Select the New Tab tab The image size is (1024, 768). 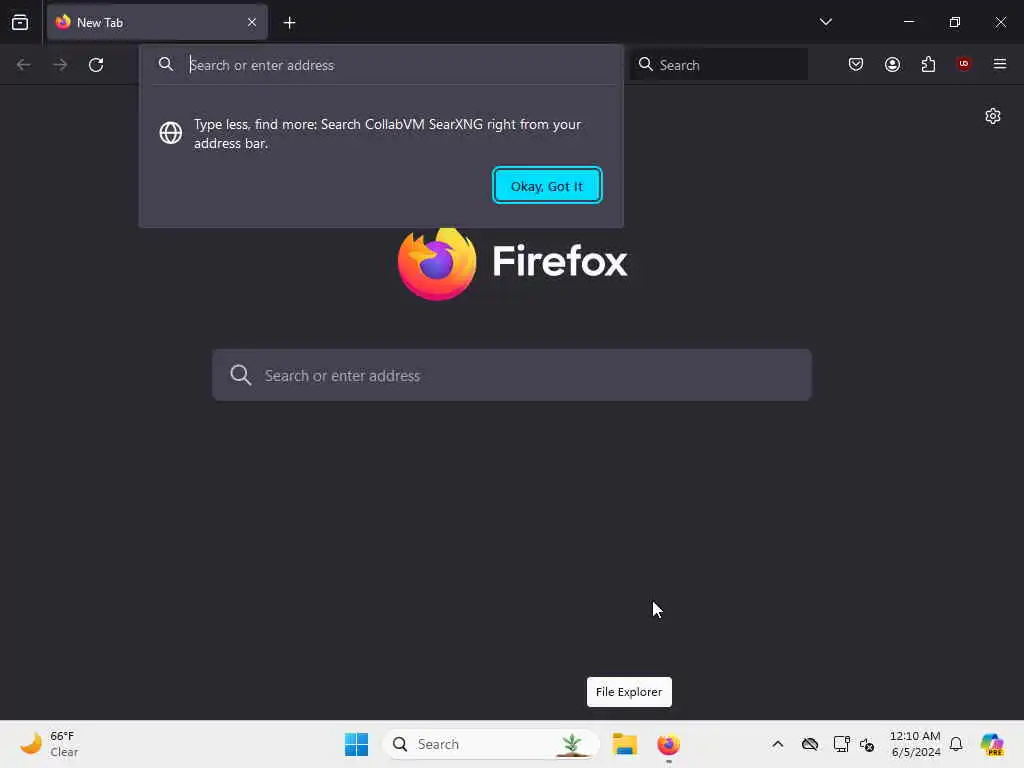click(157, 22)
